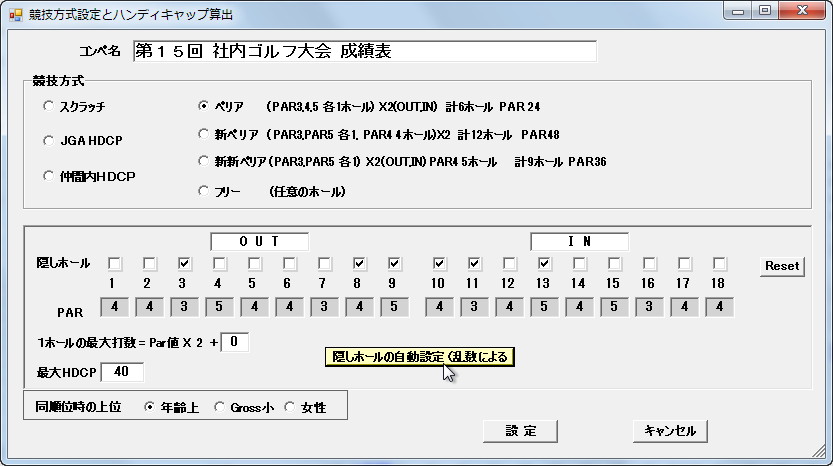Check hidden hole 14 checkbox

click(x=579, y=264)
